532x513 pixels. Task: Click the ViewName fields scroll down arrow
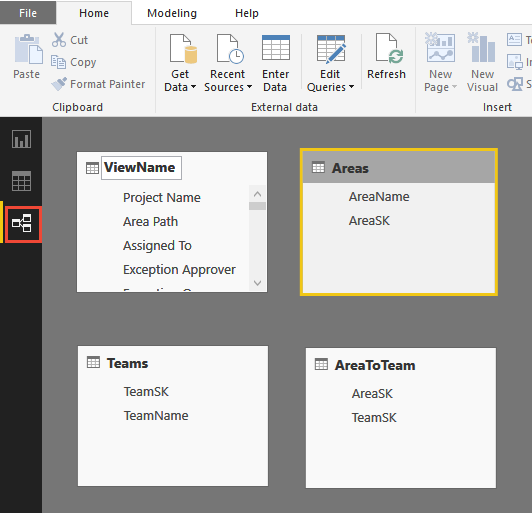(258, 283)
